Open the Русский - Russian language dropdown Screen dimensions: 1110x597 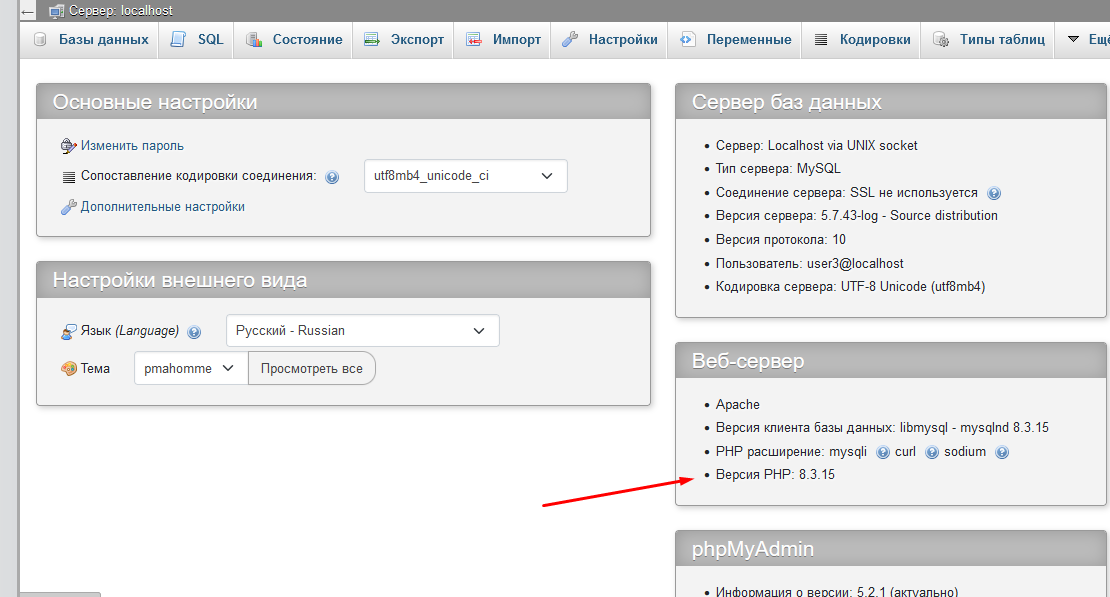click(x=362, y=331)
